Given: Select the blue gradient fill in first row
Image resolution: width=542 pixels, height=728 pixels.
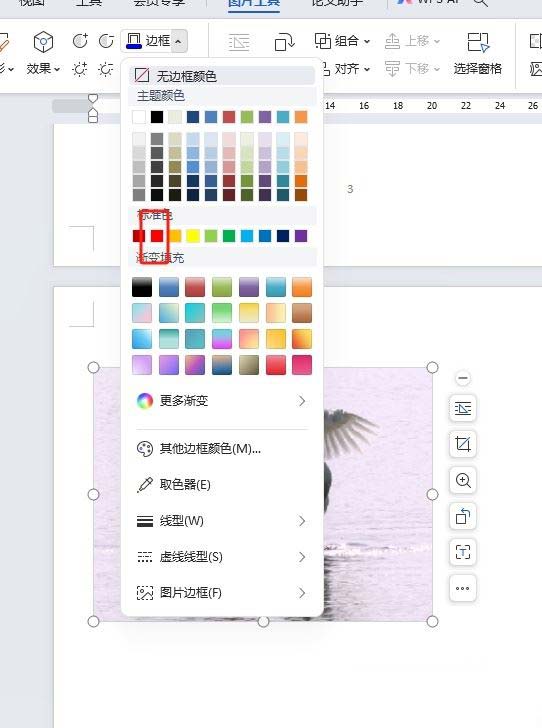Looking at the screenshot, I should (169, 287).
